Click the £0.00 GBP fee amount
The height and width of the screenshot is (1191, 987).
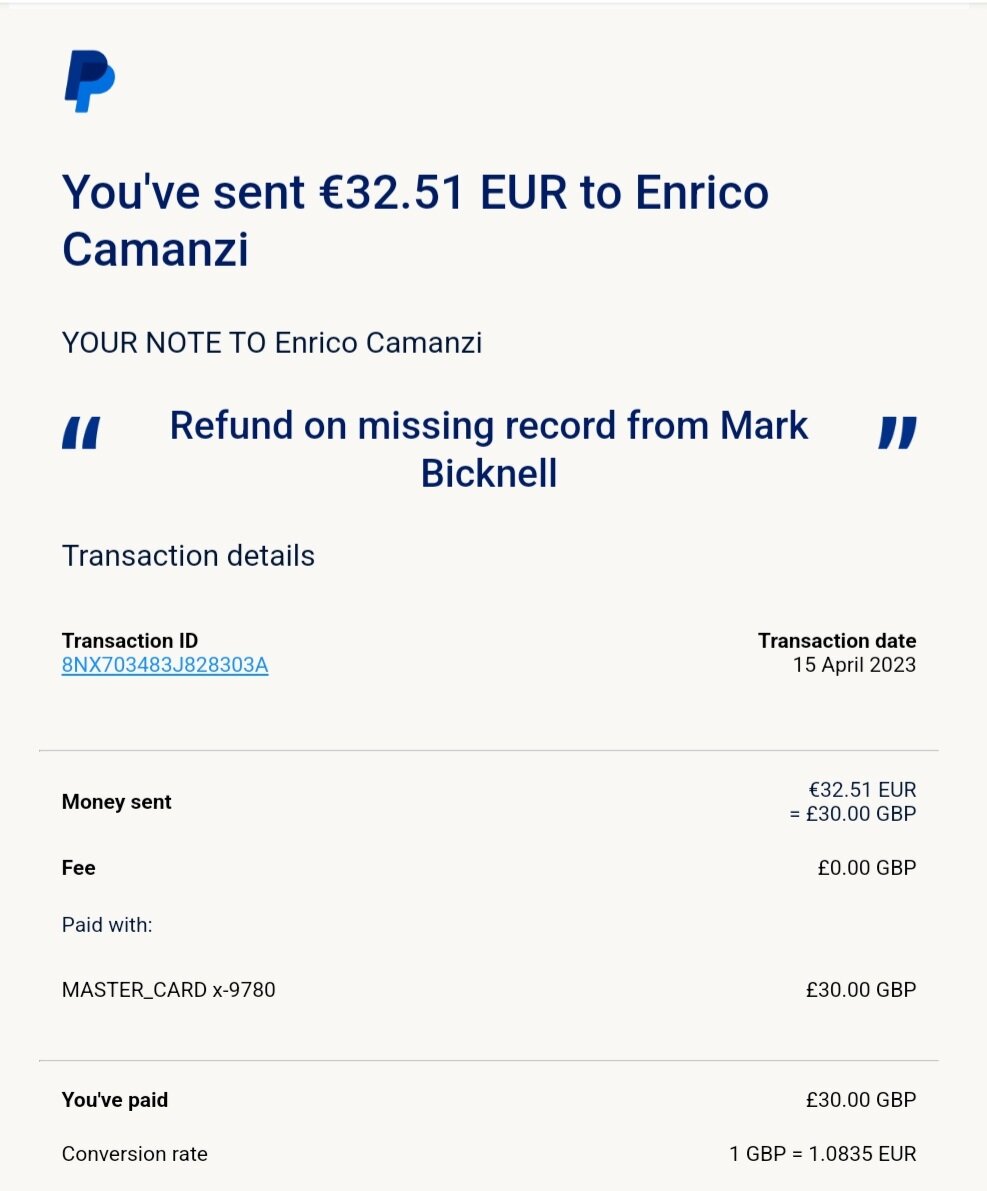[x=867, y=867]
